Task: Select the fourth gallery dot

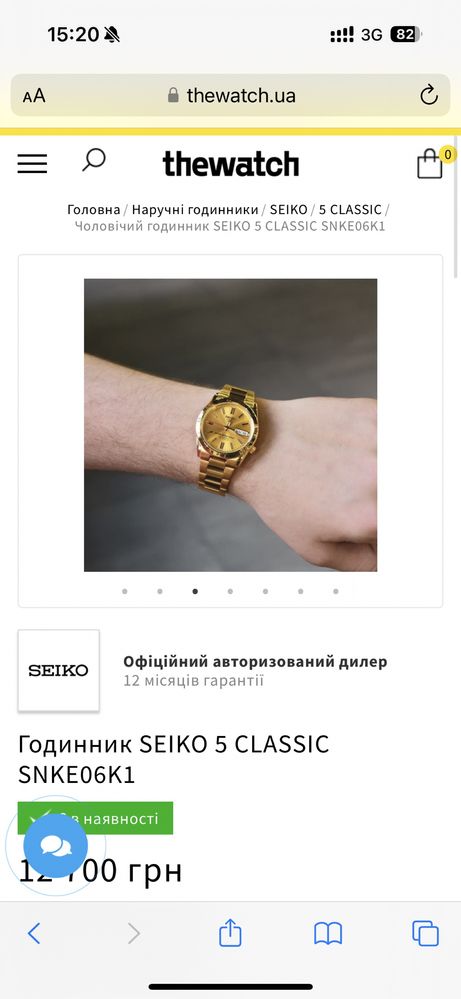Action: click(230, 591)
